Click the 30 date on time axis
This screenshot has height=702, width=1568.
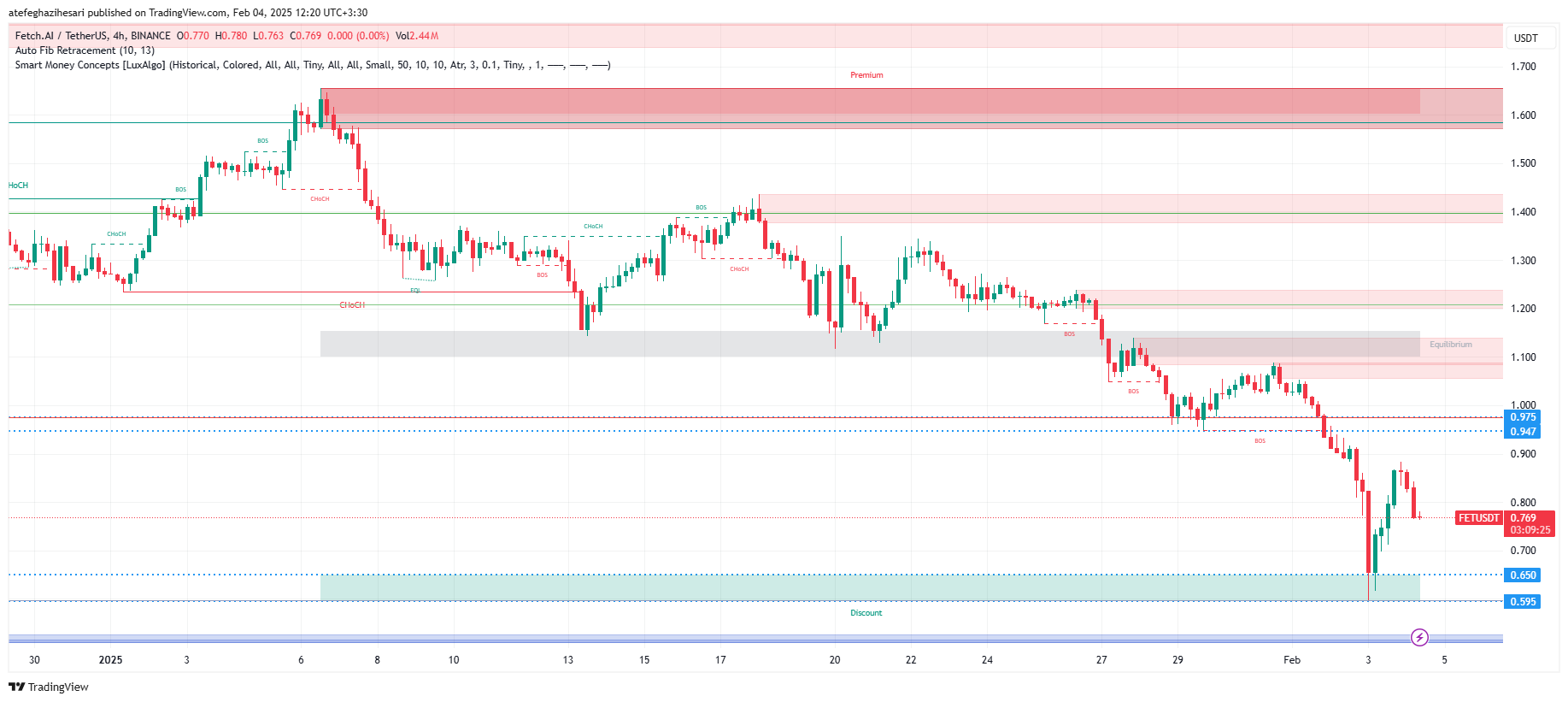[34, 660]
